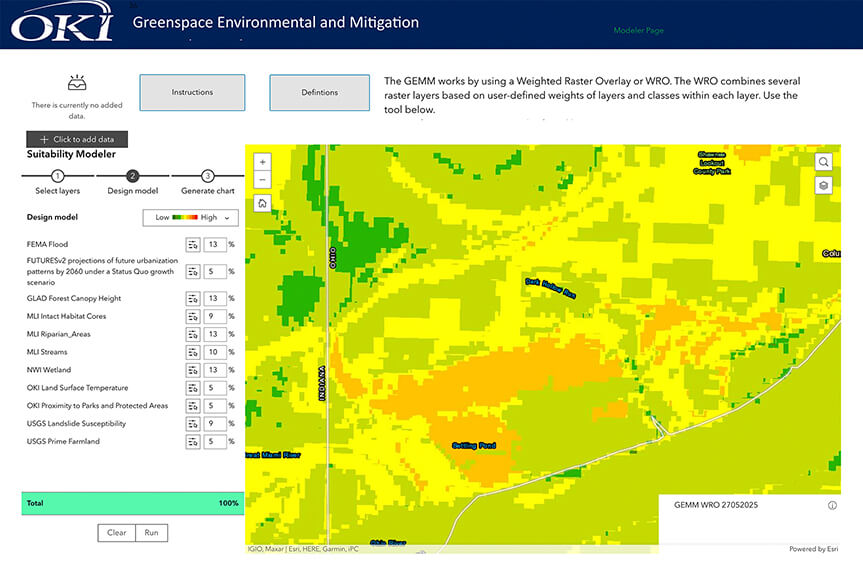The height and width of the screenshot is (578, 863).
Task: Edit the FEMA Flood weight percentage field
Action: [x=213, y=244]
